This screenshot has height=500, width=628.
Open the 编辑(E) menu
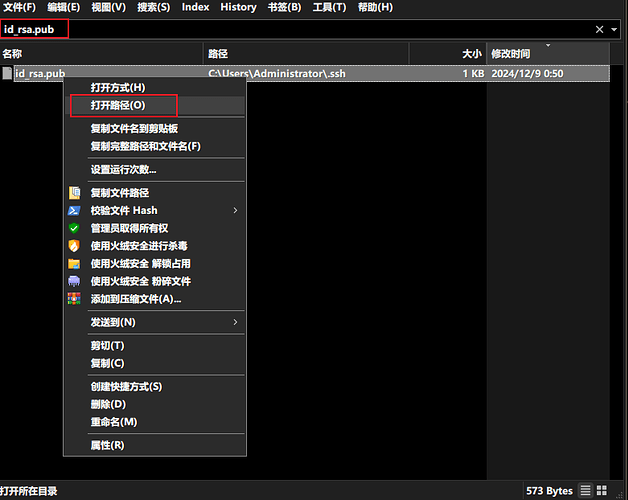tap(63, 7)
